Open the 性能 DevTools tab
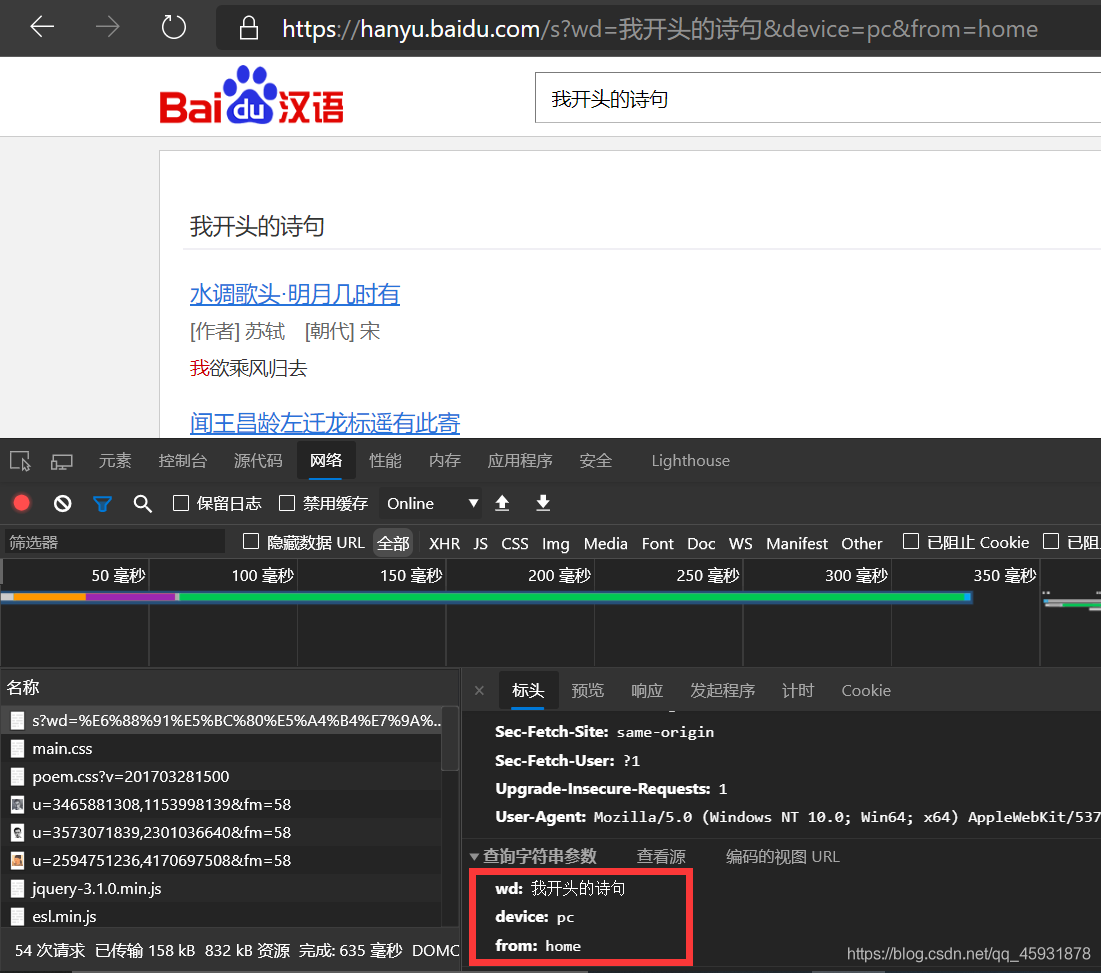 (x=385, y=461)
